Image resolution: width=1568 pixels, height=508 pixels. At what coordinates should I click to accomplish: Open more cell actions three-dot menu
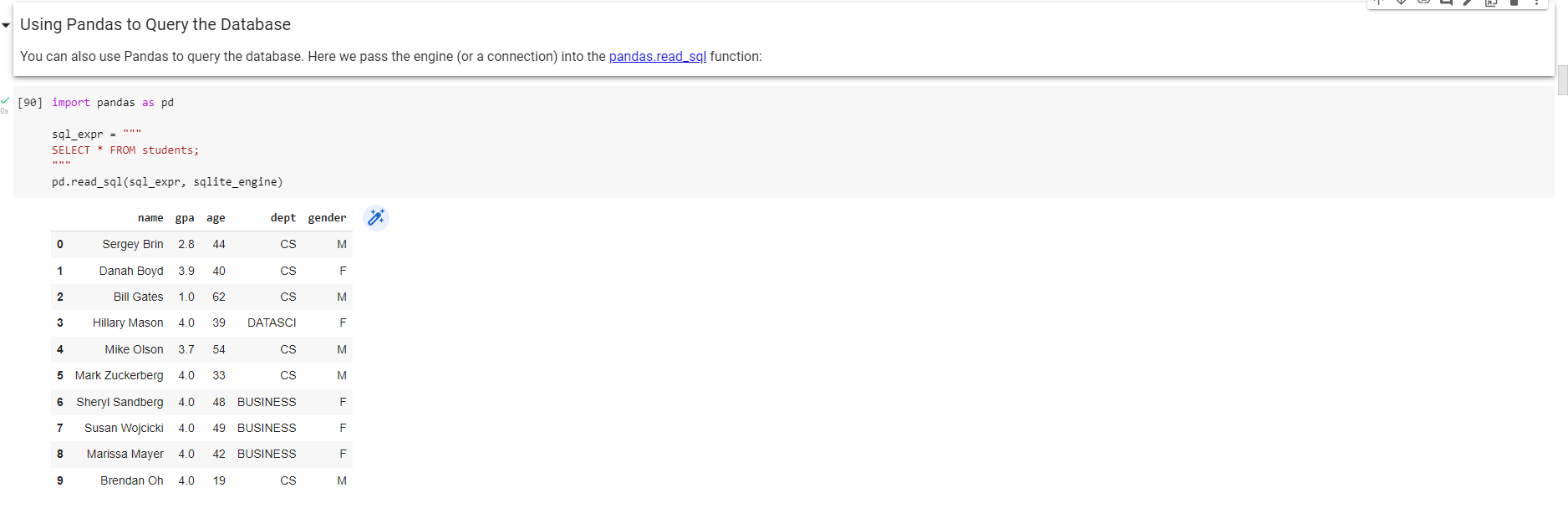tap(1536, 3)
